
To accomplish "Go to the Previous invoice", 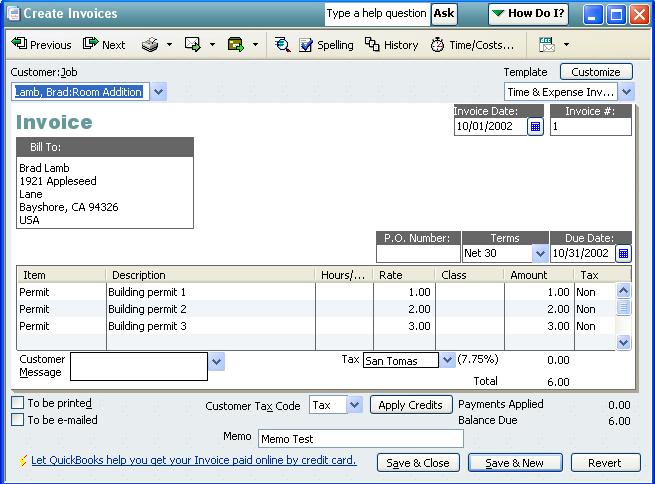I will tap(41, 44).
